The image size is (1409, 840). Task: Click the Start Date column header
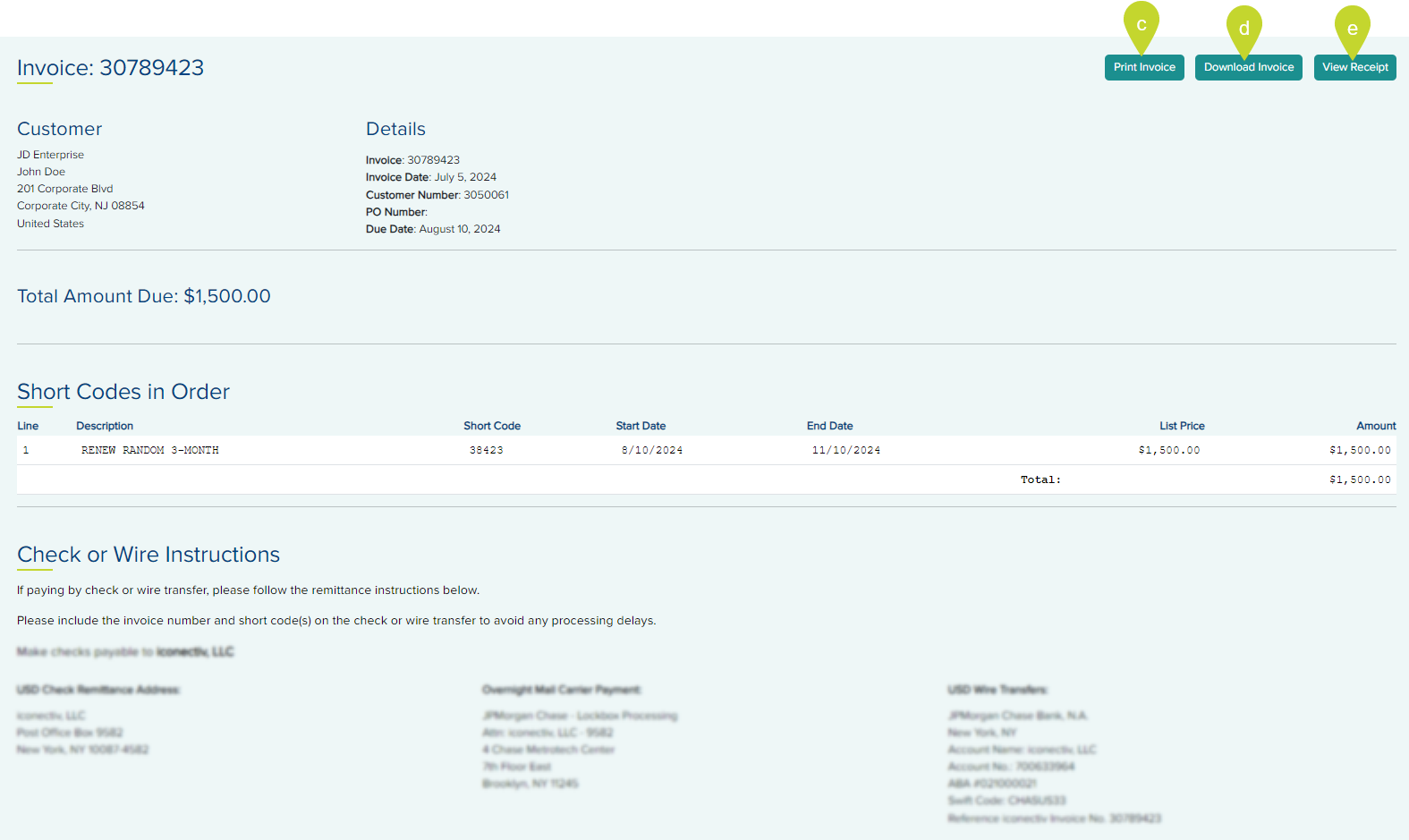[640, 426]
